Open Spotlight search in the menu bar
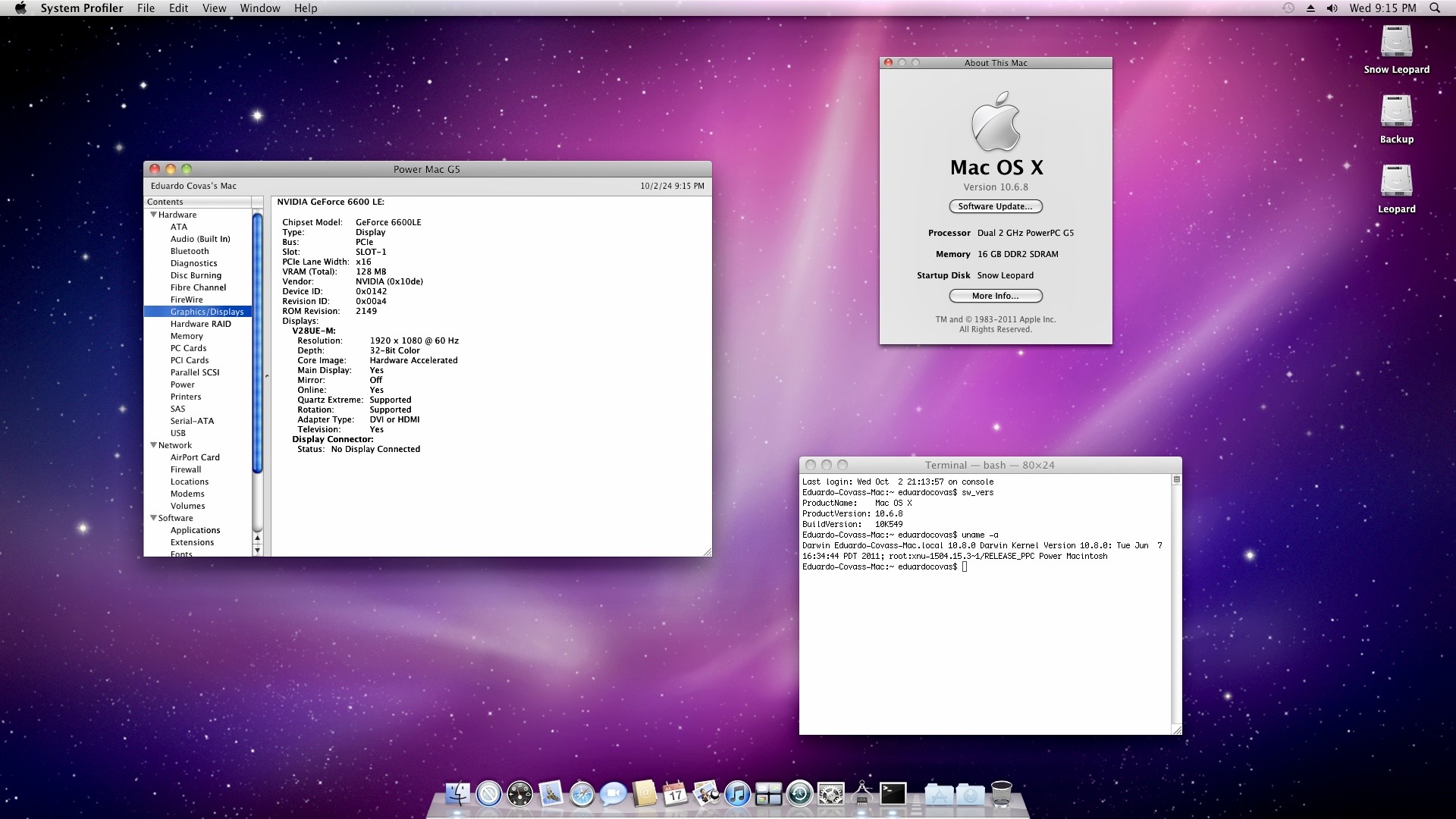The image size is (1456, 819). click(1434, 8)
